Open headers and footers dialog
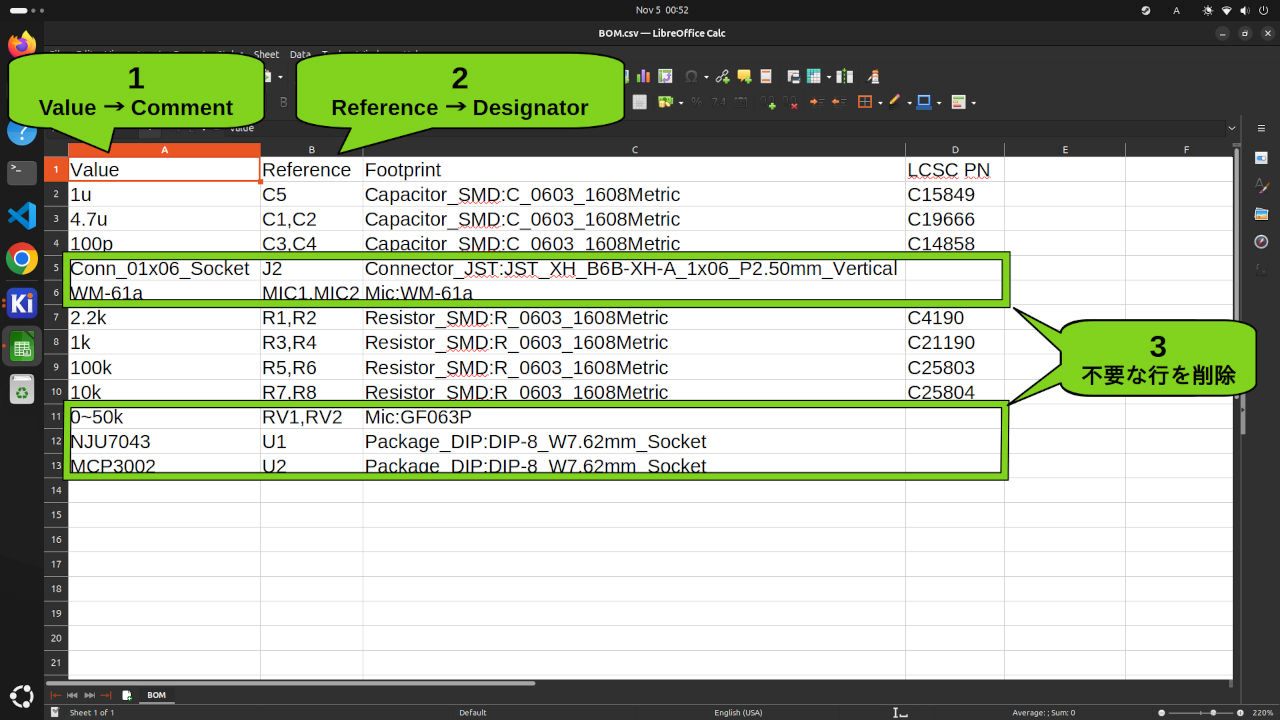The width and height of the screenshot is (1280, 720). 766,76
